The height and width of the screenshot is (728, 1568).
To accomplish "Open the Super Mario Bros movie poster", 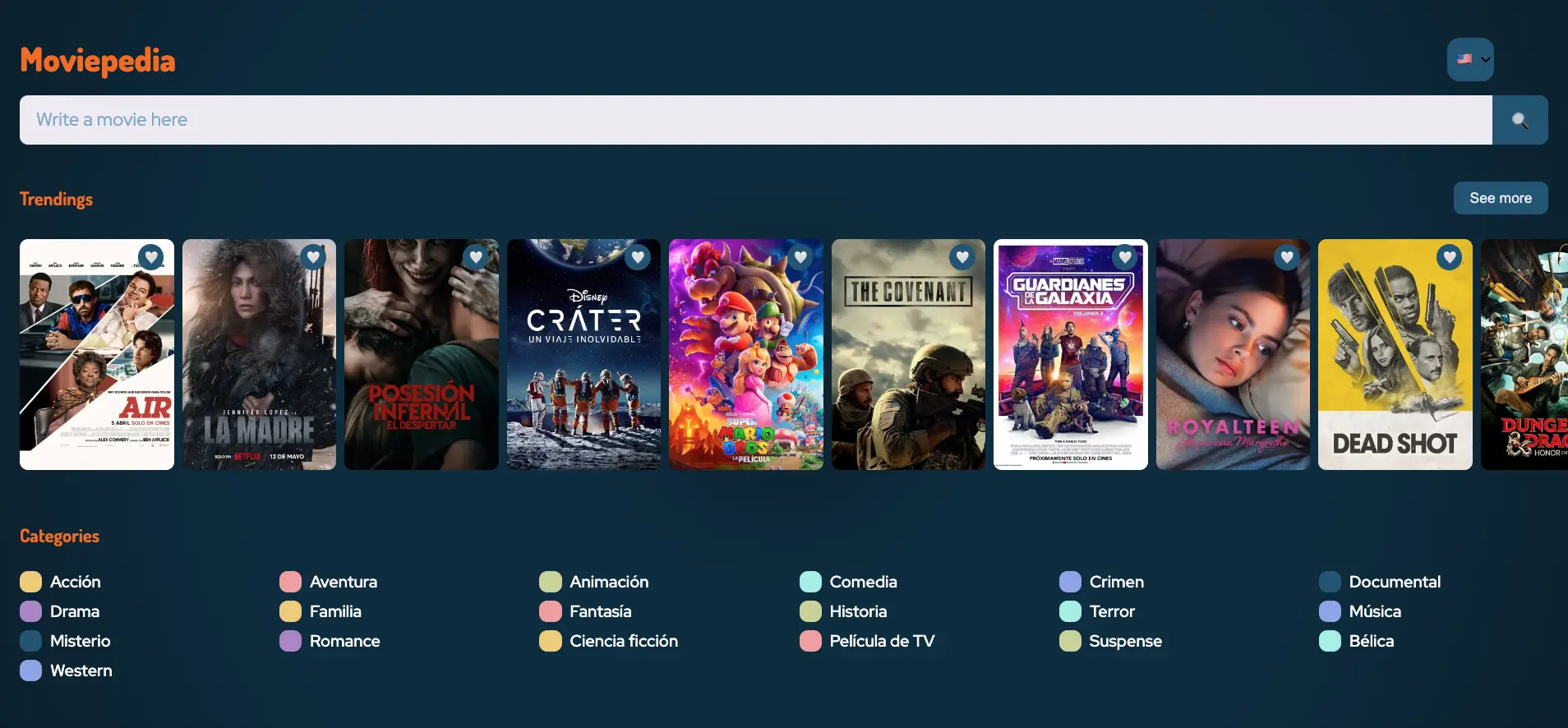I will 746,354.
